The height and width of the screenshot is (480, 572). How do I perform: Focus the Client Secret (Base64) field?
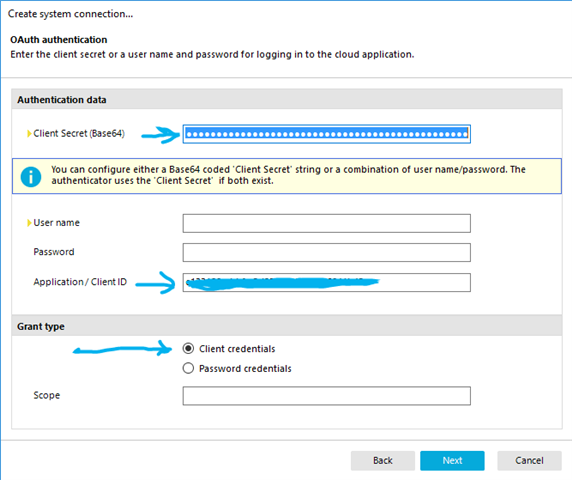coord(326,134)
